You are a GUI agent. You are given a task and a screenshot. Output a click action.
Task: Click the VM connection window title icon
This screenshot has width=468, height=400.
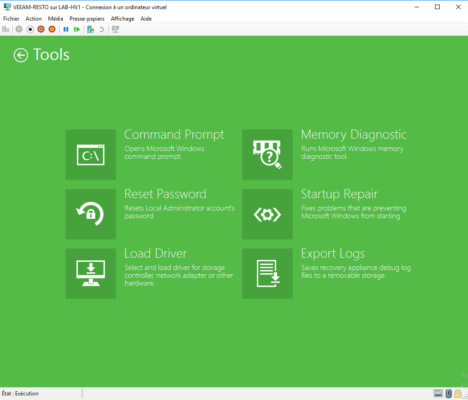coord(7,7)
